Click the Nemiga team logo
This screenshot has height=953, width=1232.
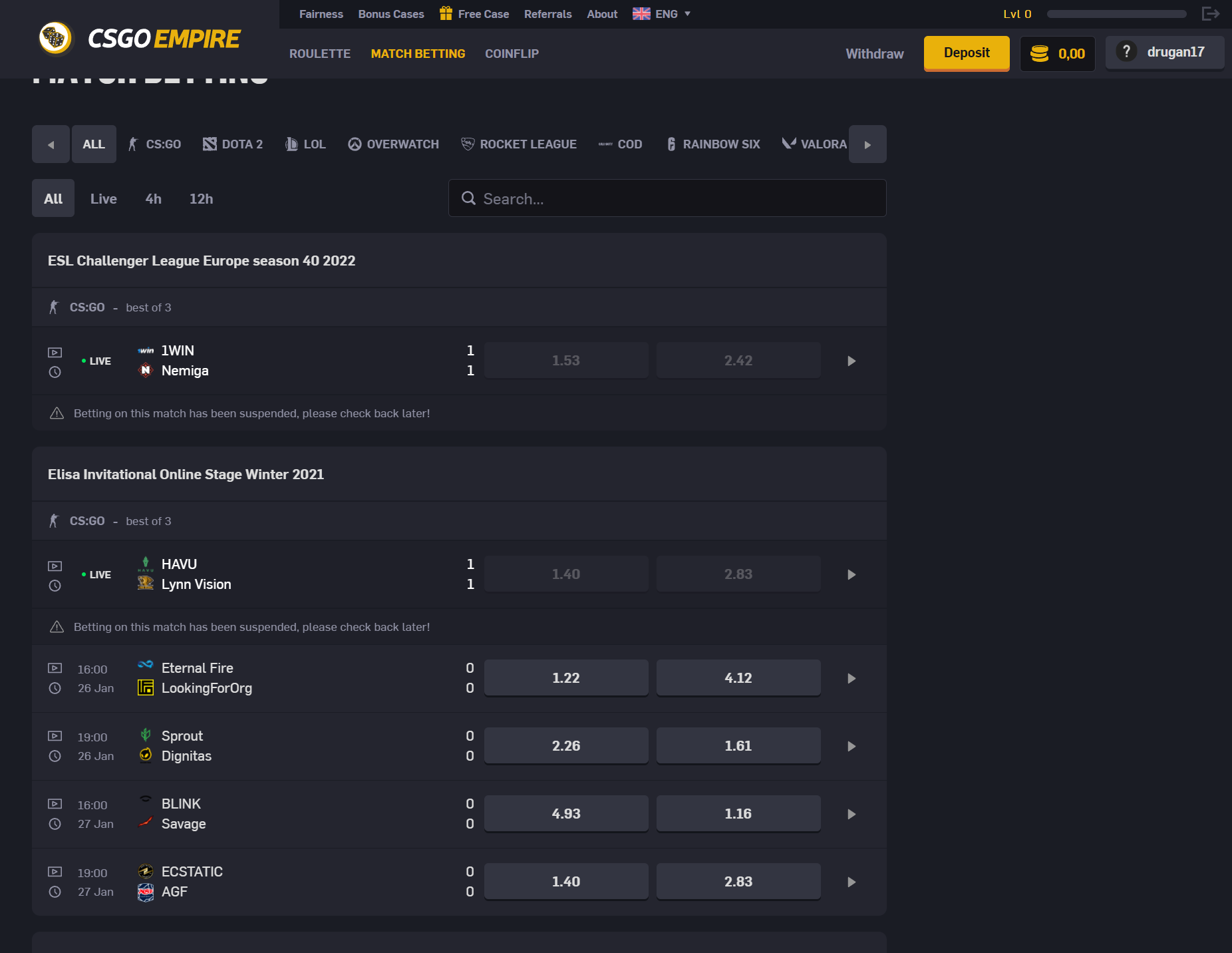pos(146,370)
